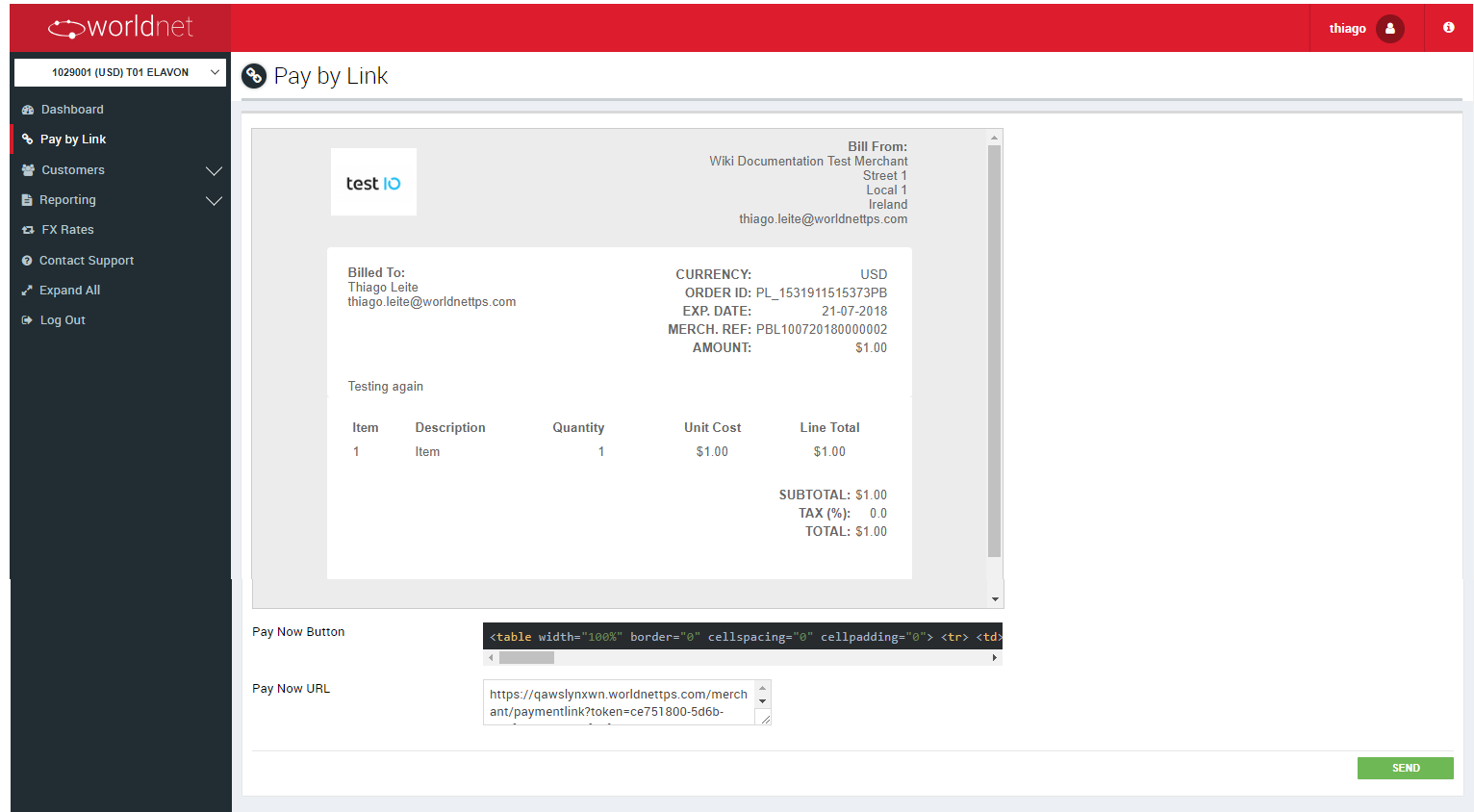The image size is (1474, 812).
Task: Click the Pay by Link header icon
Action: click(x=254, y=75)
